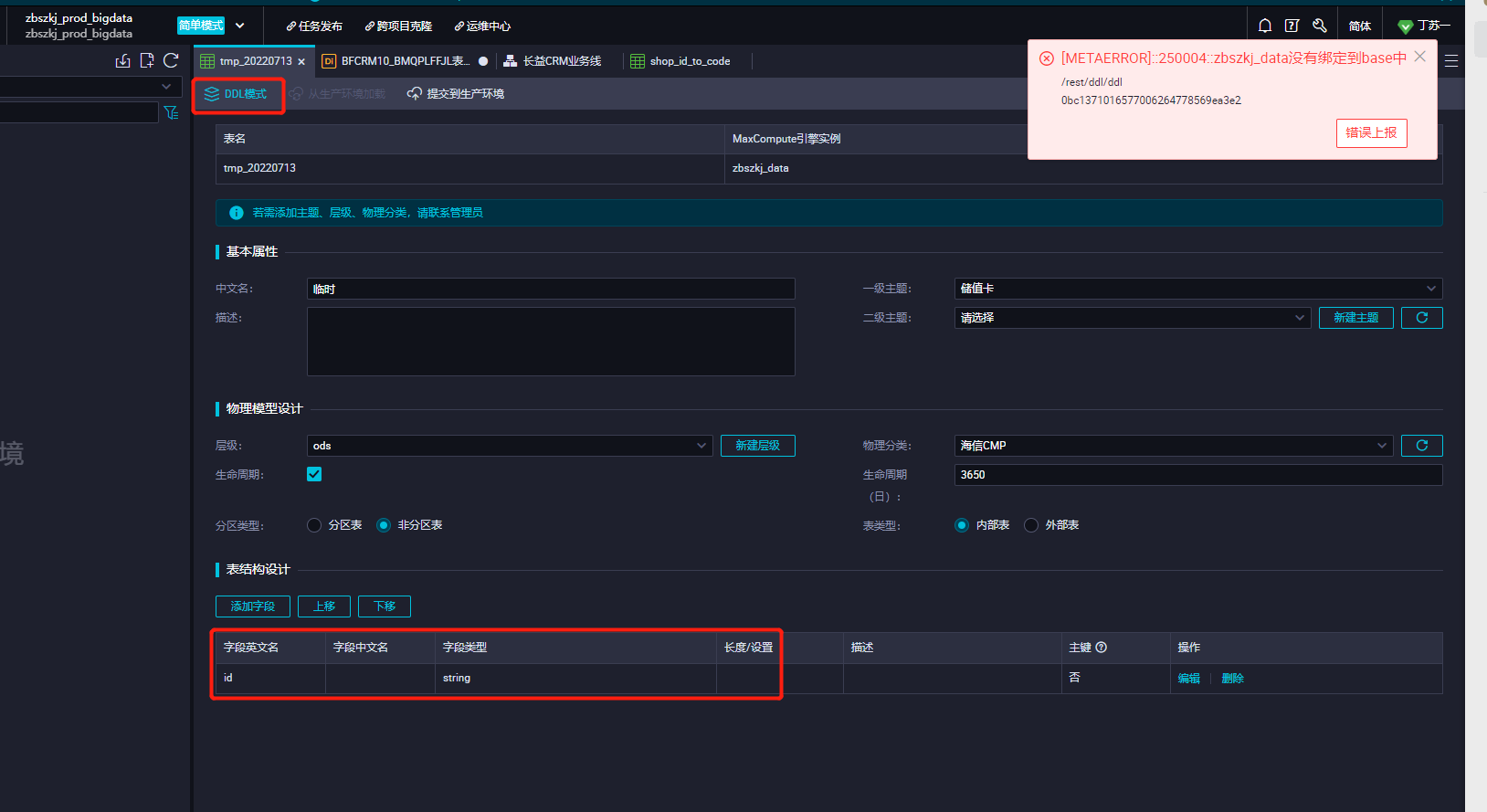This screenshot has width=1487, height=812.
Task: Toggle the 生命周期 checkbox
Action: [314, 474]
